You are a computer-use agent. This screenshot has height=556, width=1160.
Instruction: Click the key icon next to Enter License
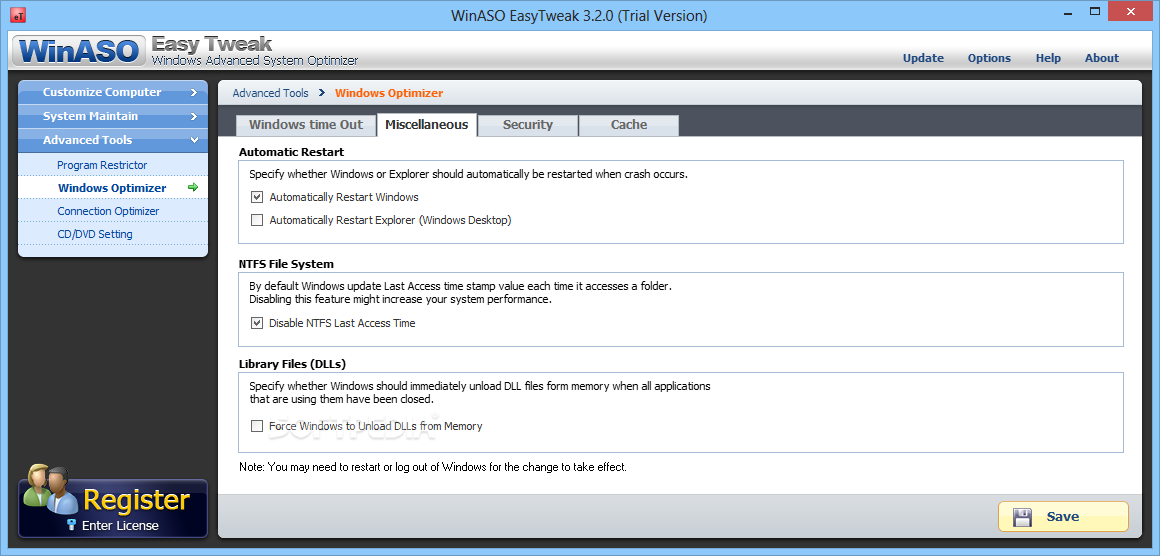[x=72, y=525]
